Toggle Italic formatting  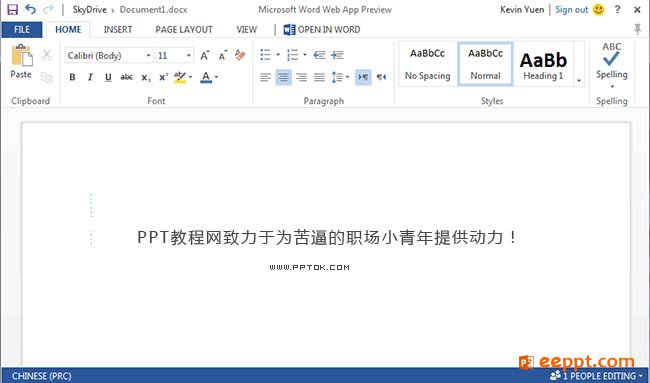coord(90,77)
